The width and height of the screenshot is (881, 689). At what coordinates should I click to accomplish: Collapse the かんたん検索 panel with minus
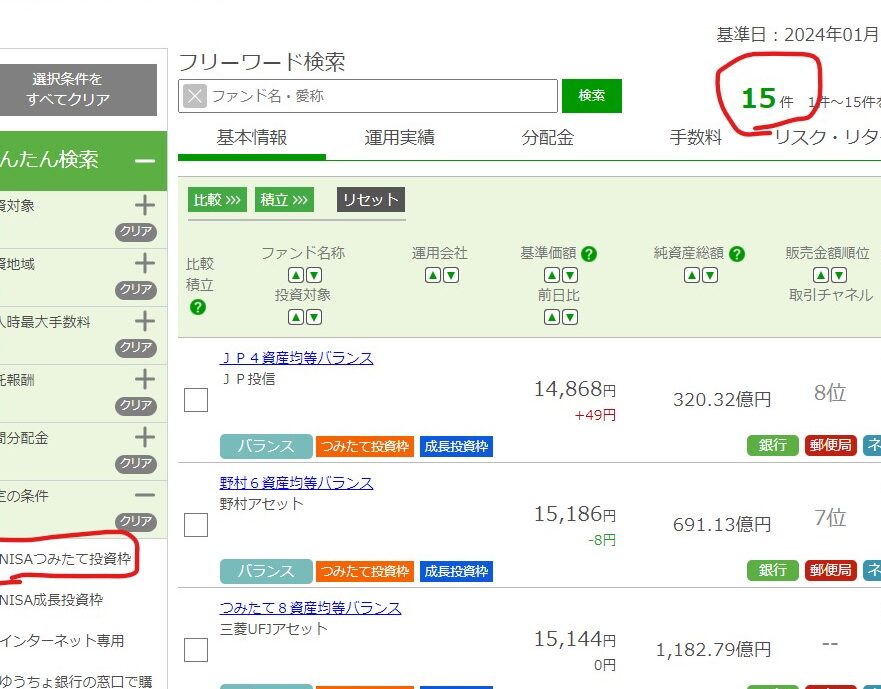point(145,161)
